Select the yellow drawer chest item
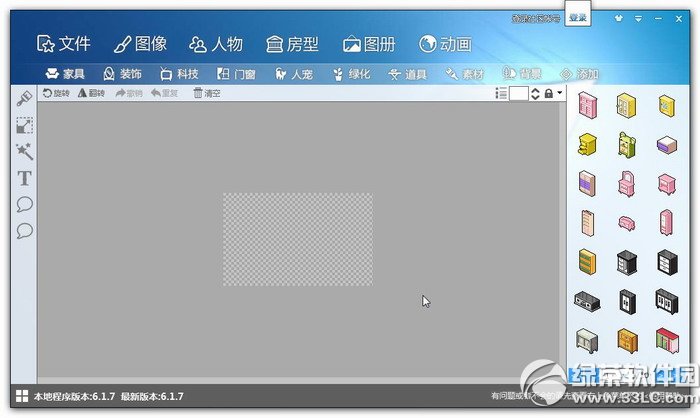Viewport: 700px width, 418px height. 587,144
